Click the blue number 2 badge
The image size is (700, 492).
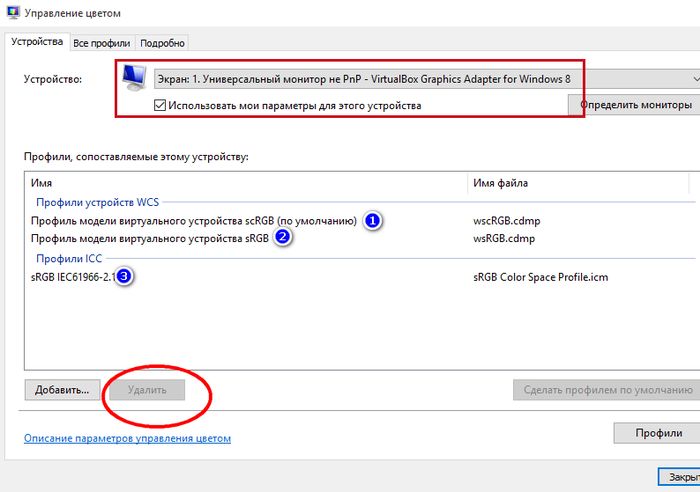pyautogui.click(x=283, y=238)
